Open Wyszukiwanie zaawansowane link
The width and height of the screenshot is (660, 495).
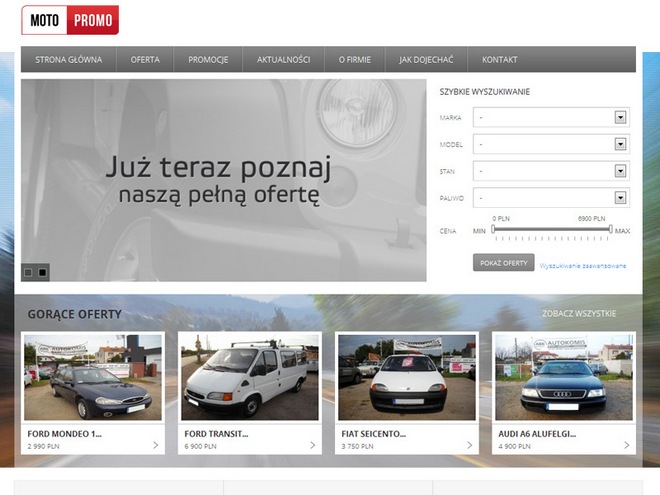coord(583,265)
